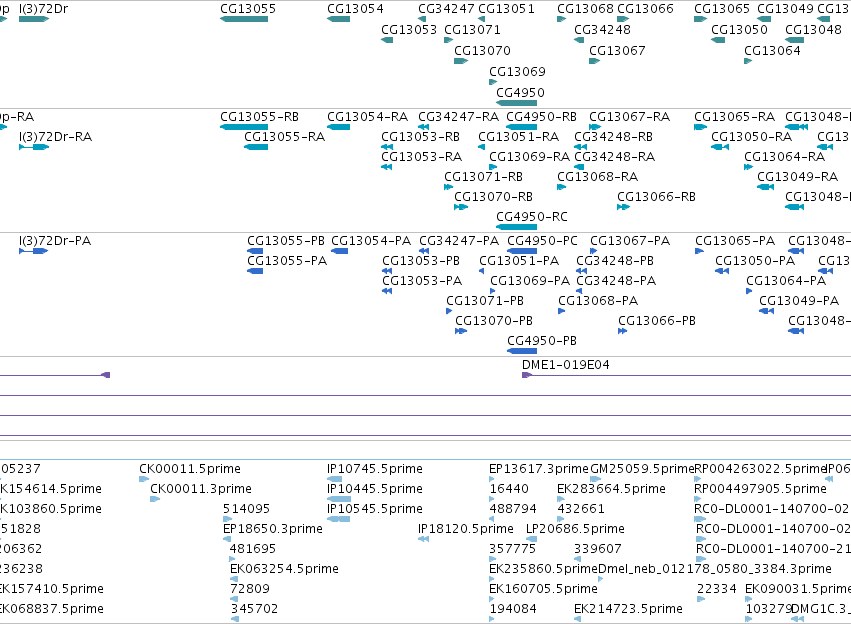Click CDS label CG13053-PB
The width and height of the screenshot is (851, 624).
421,261
